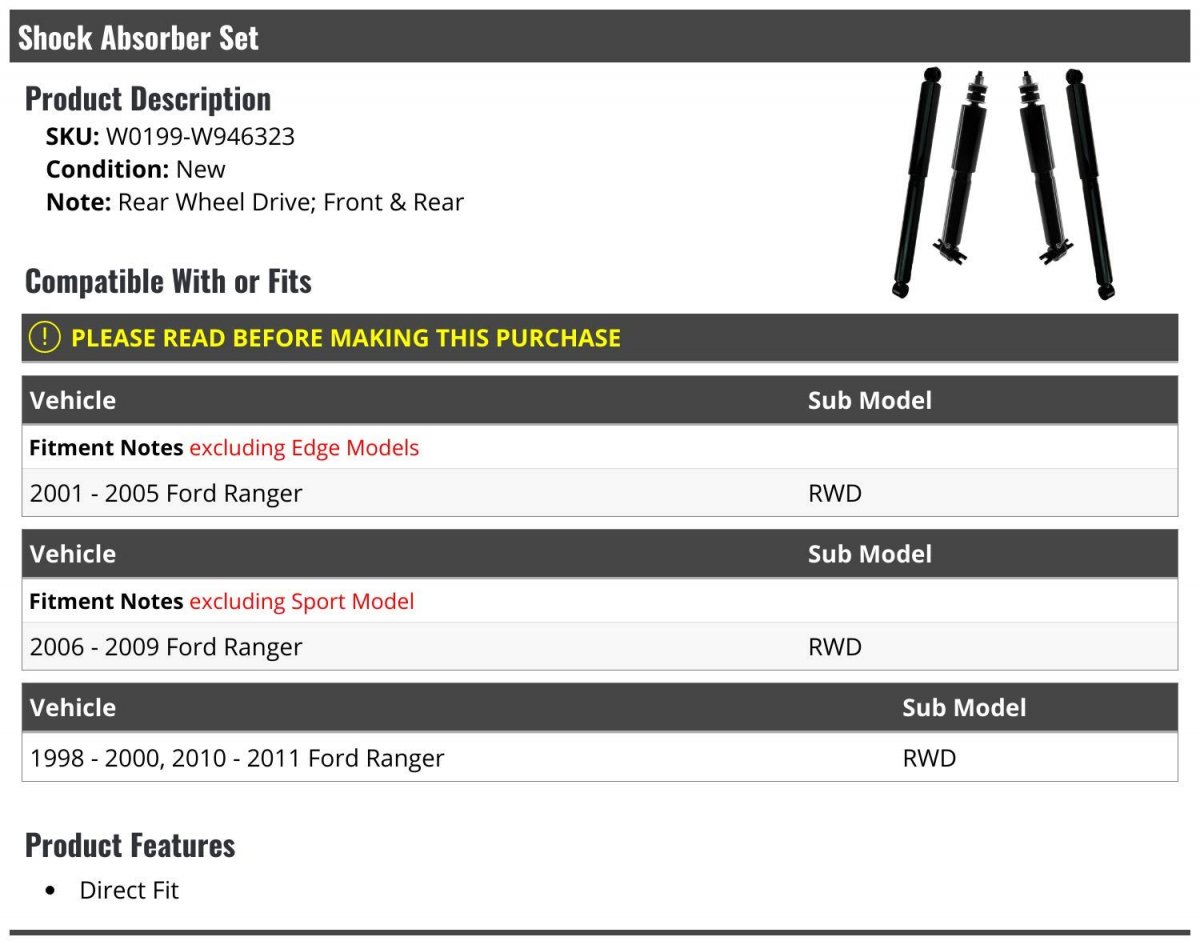
Task: Click the yellow exclamation warning icon
Action: [x=45, y=338]
